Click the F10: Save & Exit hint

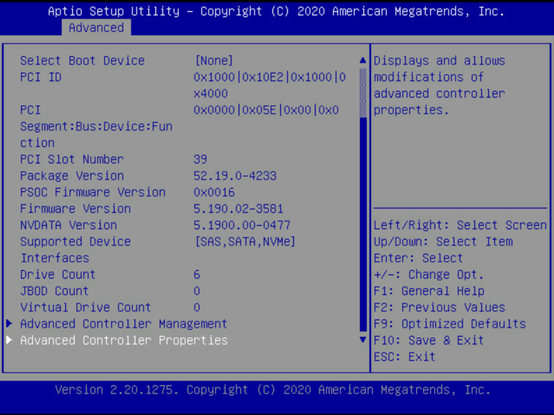point(429,340)
